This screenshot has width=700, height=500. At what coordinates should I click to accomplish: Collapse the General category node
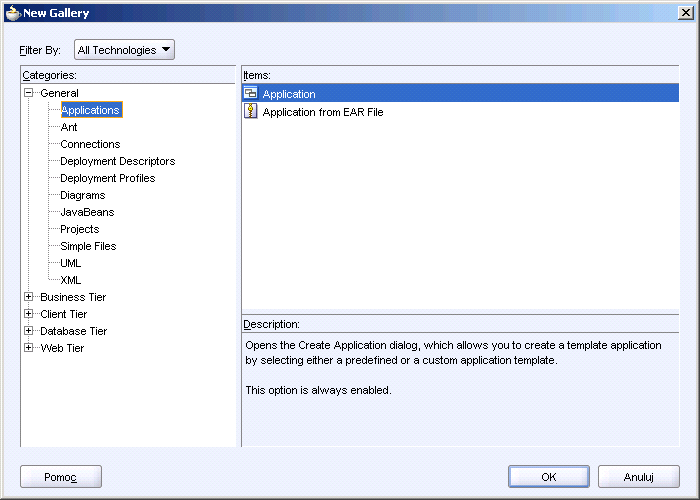tap(29, 93)
